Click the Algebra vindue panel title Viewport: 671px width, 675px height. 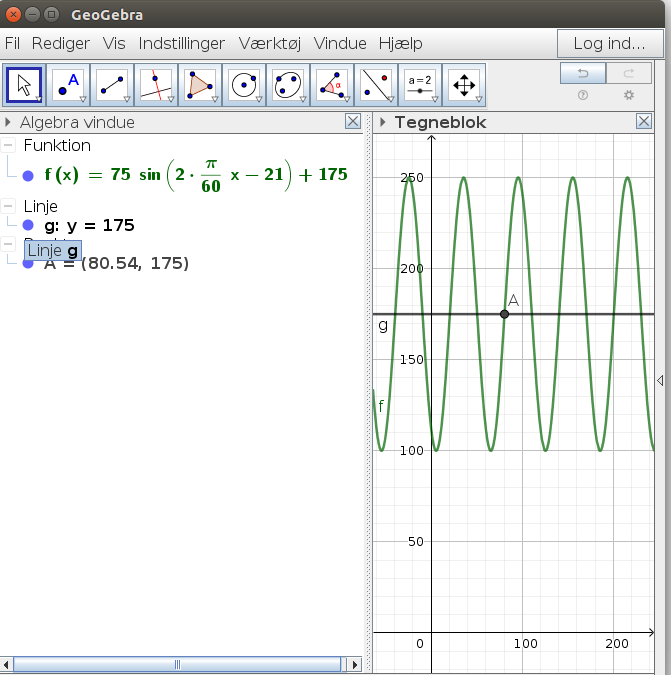(x=77, y=122)
